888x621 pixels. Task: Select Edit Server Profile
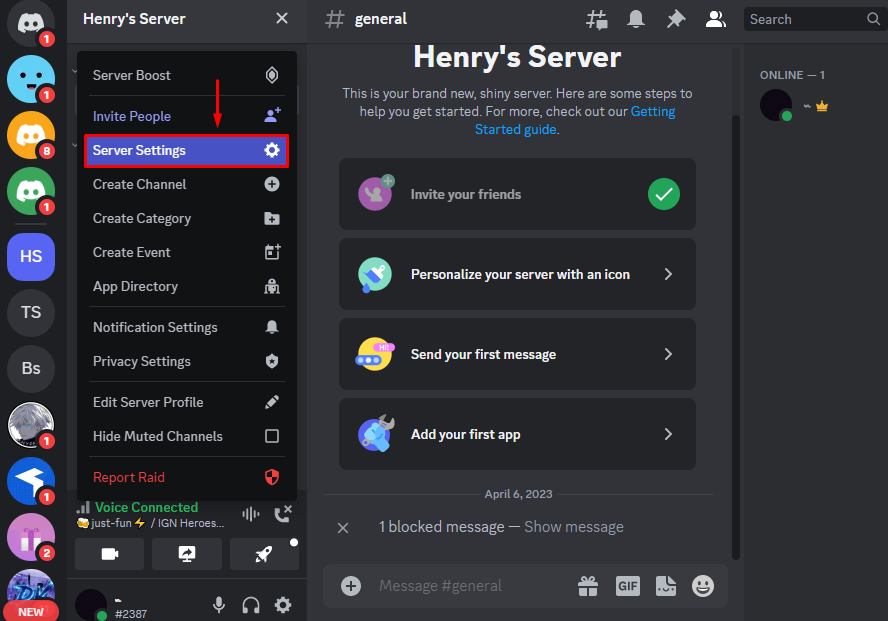click(186, 402)
